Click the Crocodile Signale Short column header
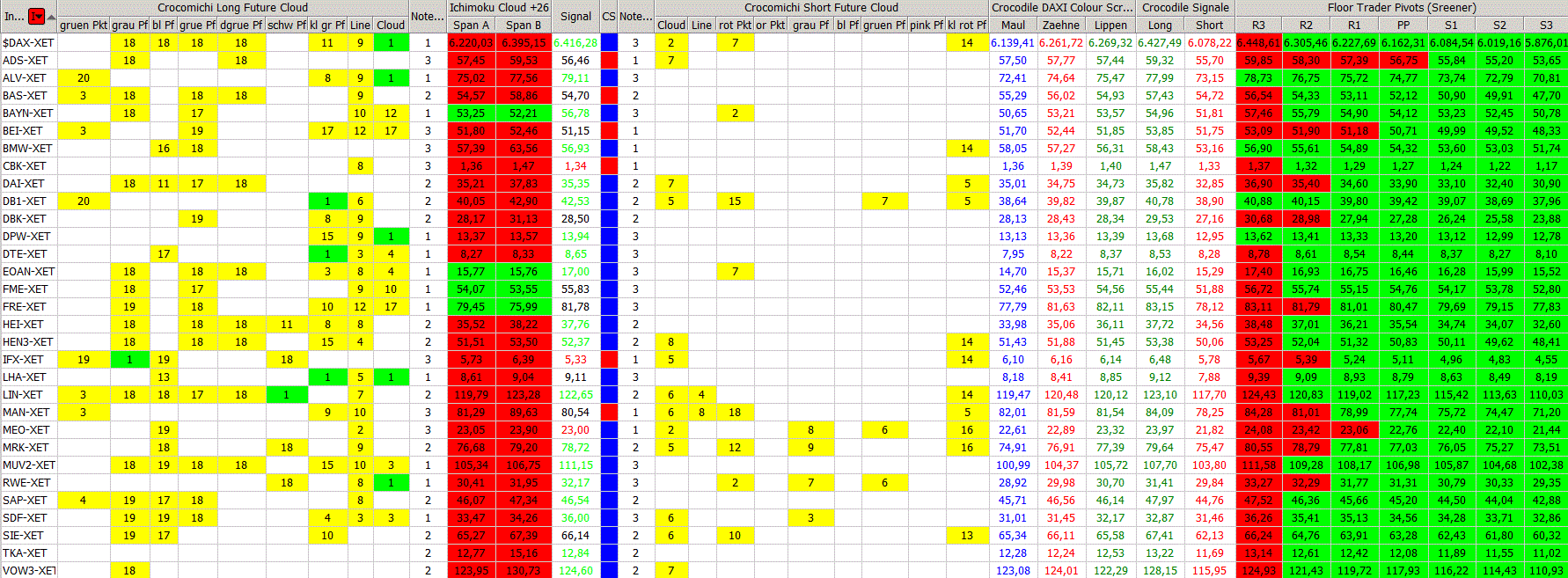This screenshot has height=578, width=1568. [1209, 25]
